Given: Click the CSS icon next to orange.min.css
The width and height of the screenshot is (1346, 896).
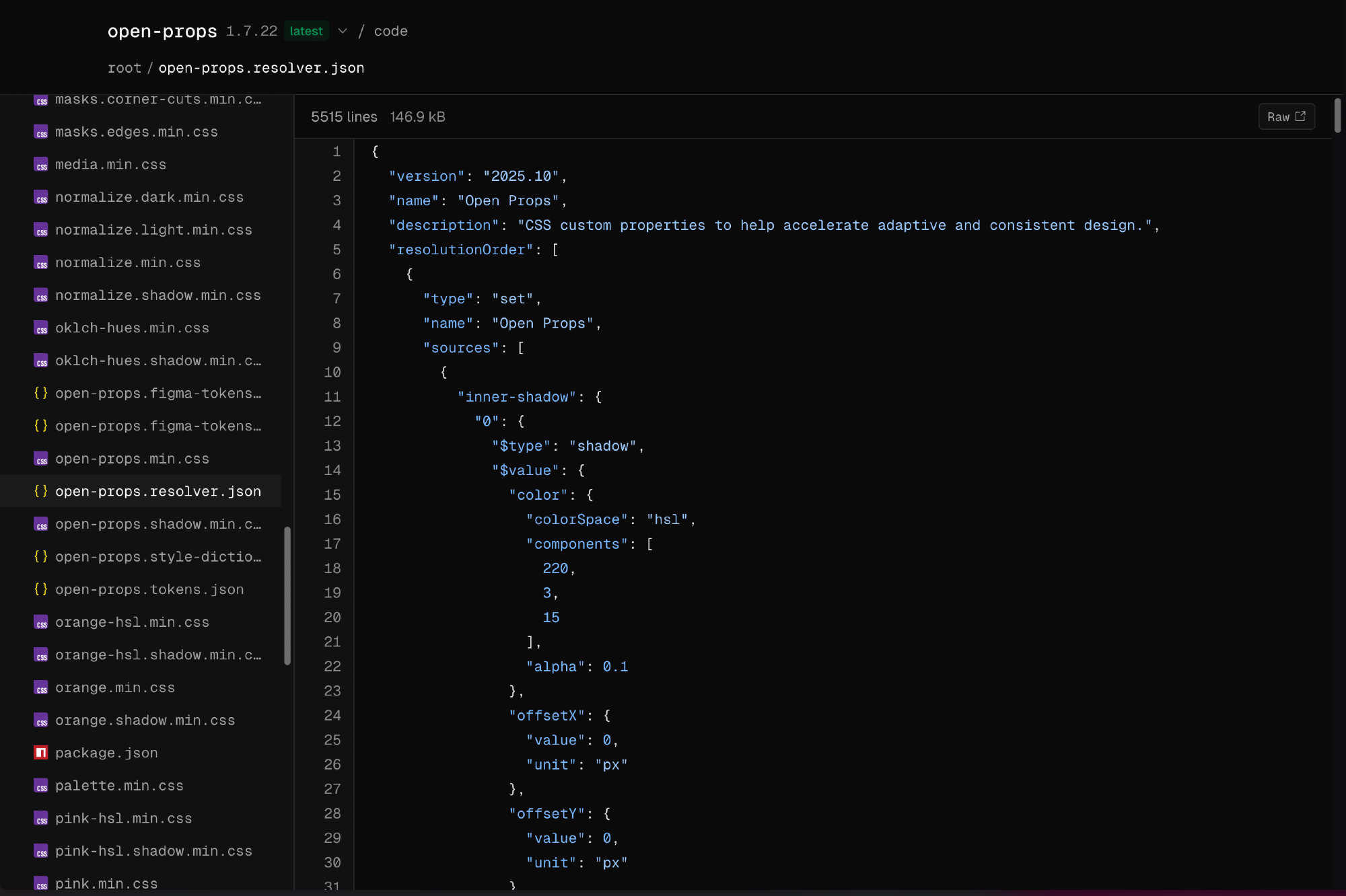Looking at the screenshot, I should click(x=41, y=687).
